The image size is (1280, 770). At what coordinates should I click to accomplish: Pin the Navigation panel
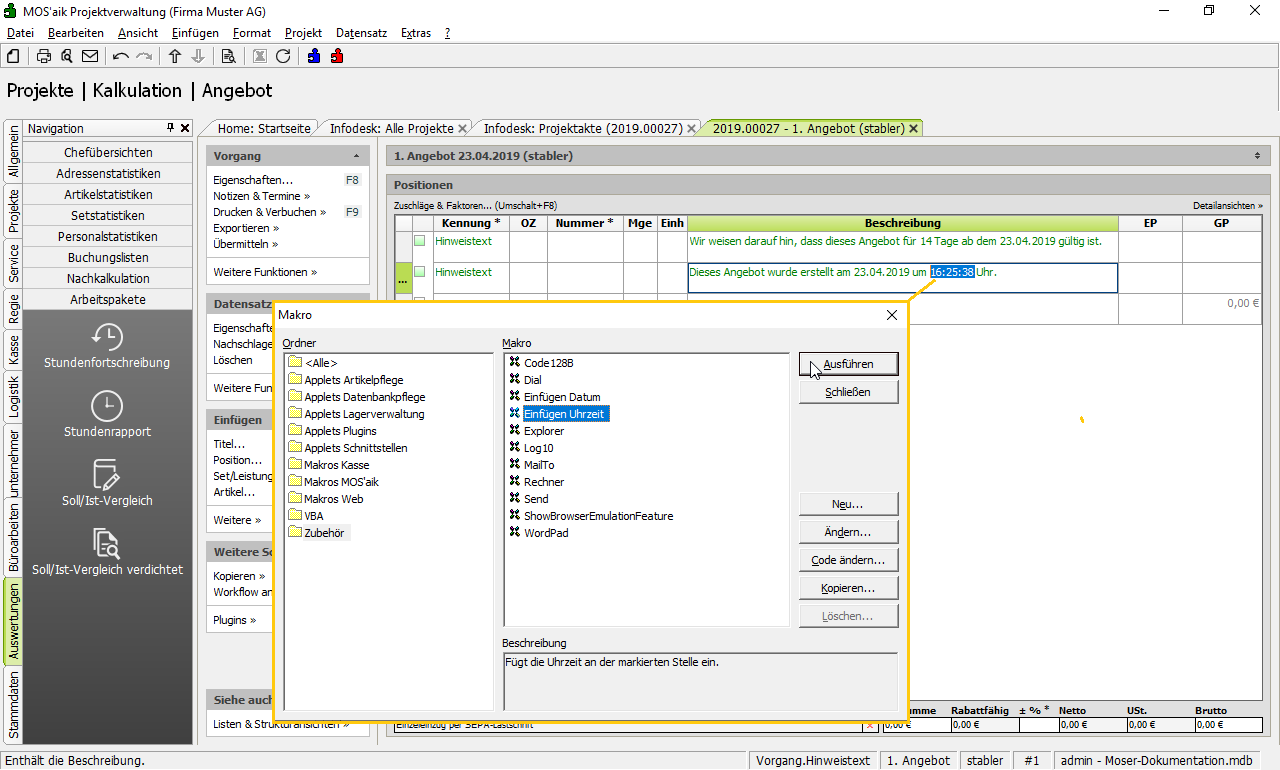pyautogui.click(x=171, y=128)
